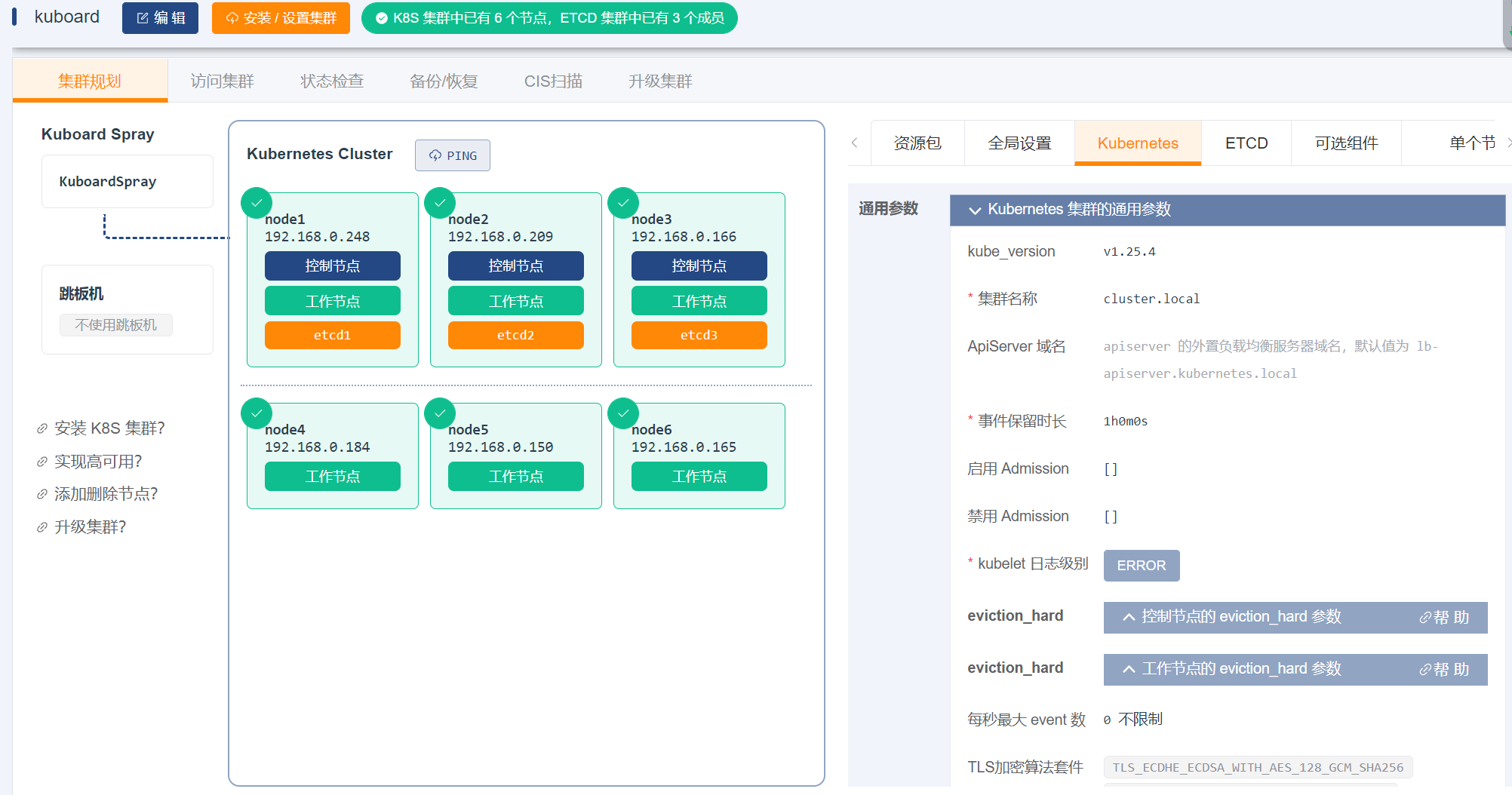The image size is (1512, 795).
Task: Open the ETCD settings tab
Action: pos(1246,143)
